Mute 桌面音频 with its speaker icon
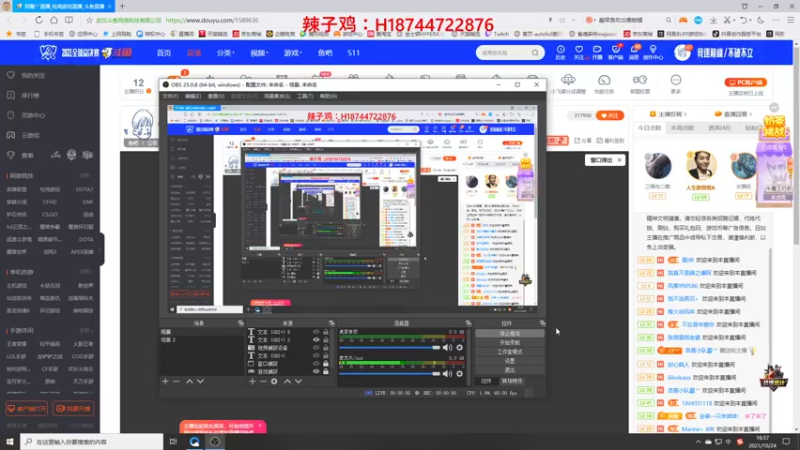The height and width of the screenshot is (450, 800). click(x=447, y=347)
